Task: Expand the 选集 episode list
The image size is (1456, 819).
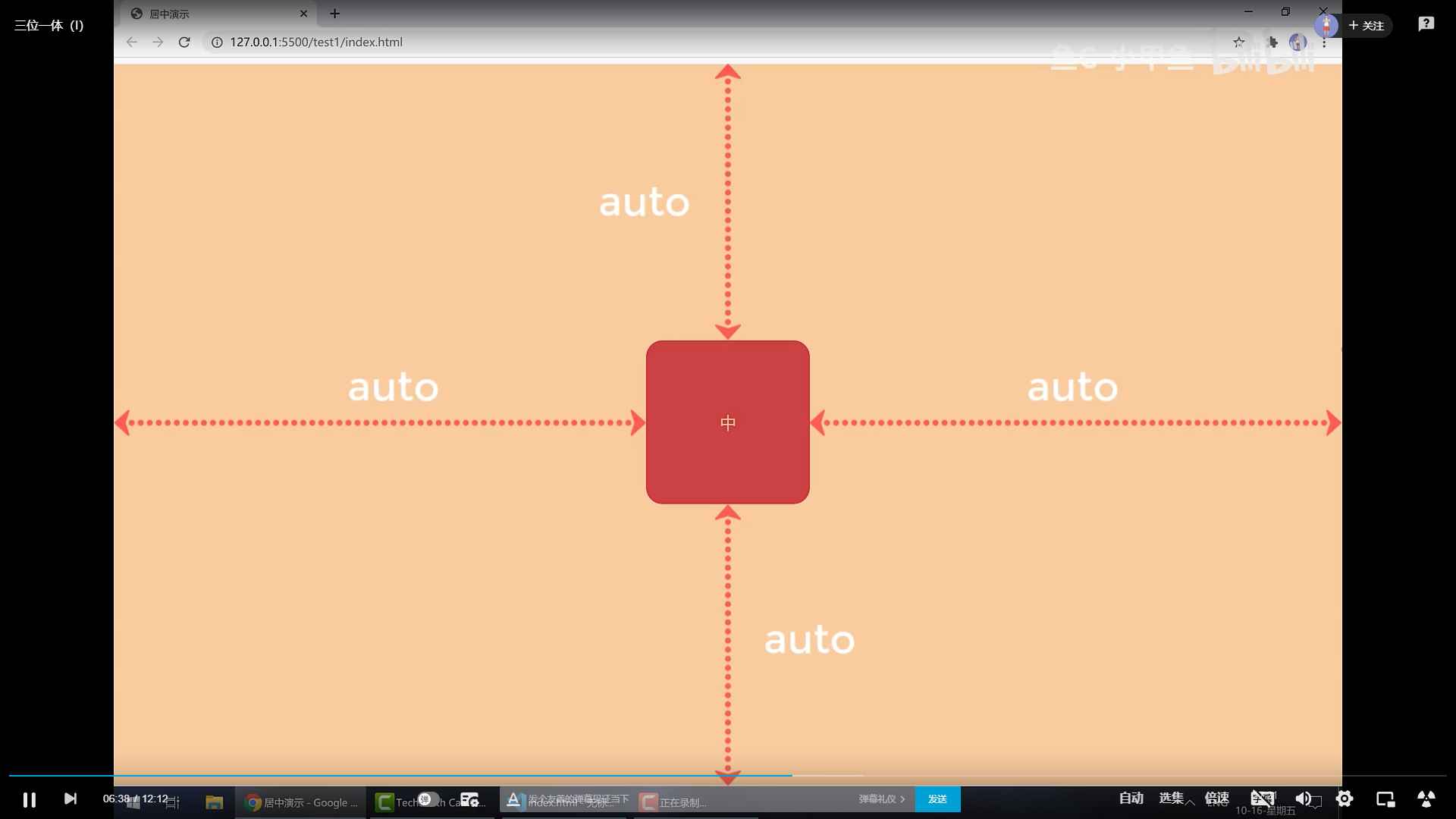Action: tap(1171, 799)
